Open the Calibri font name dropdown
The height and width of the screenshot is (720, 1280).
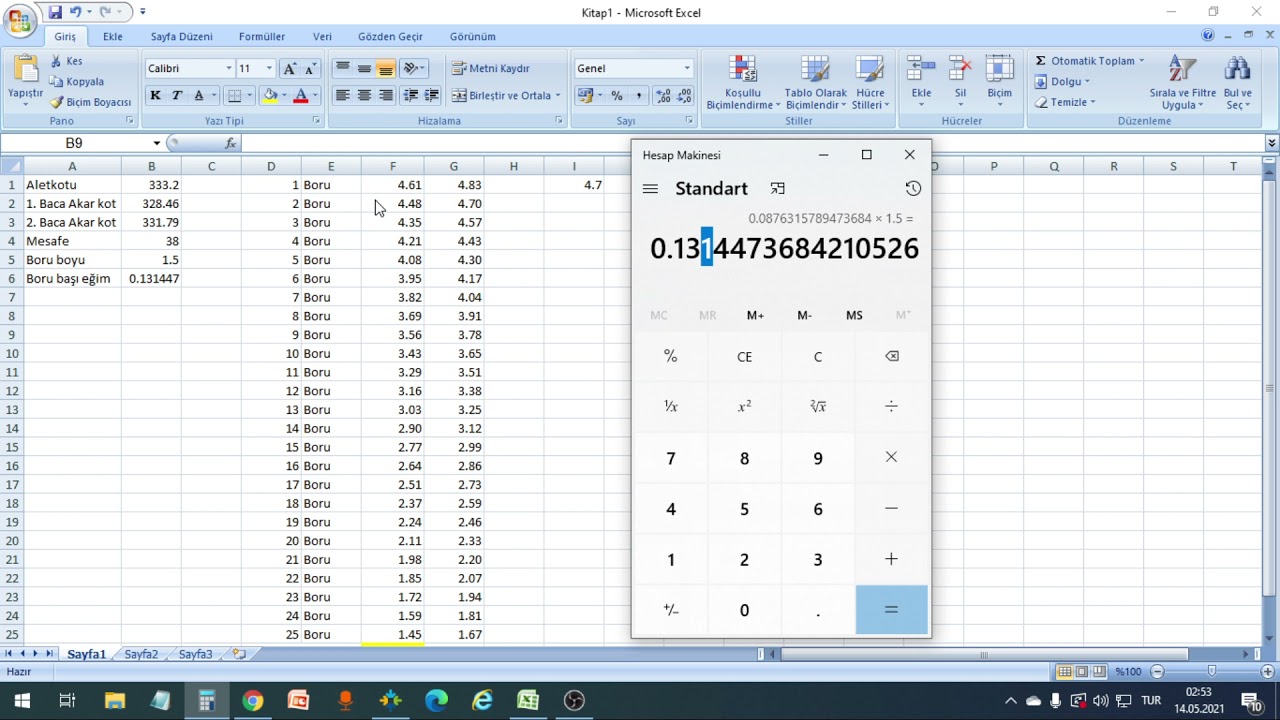tap(229, 69)
